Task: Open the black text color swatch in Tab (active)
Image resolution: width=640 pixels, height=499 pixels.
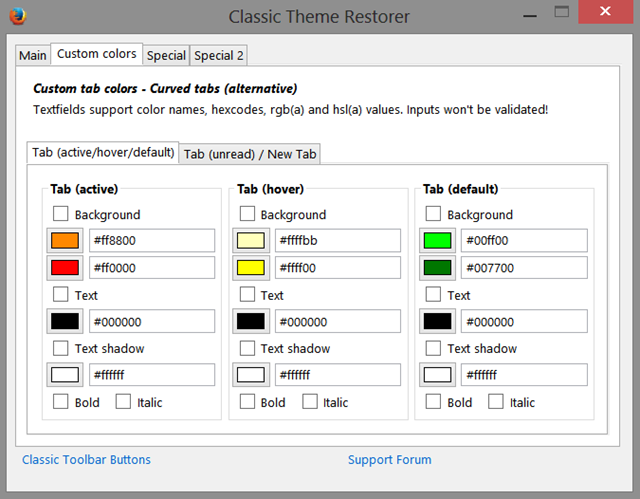Action: 66,322
